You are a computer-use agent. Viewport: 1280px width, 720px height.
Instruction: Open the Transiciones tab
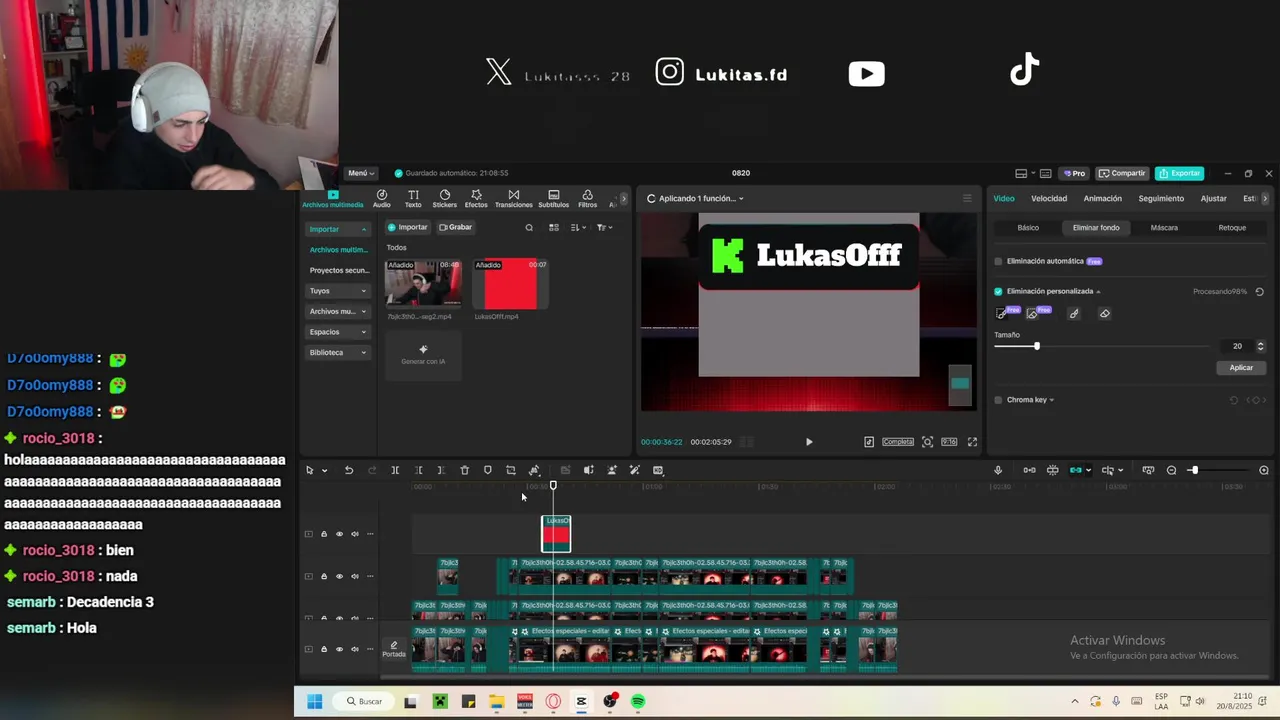514,199
